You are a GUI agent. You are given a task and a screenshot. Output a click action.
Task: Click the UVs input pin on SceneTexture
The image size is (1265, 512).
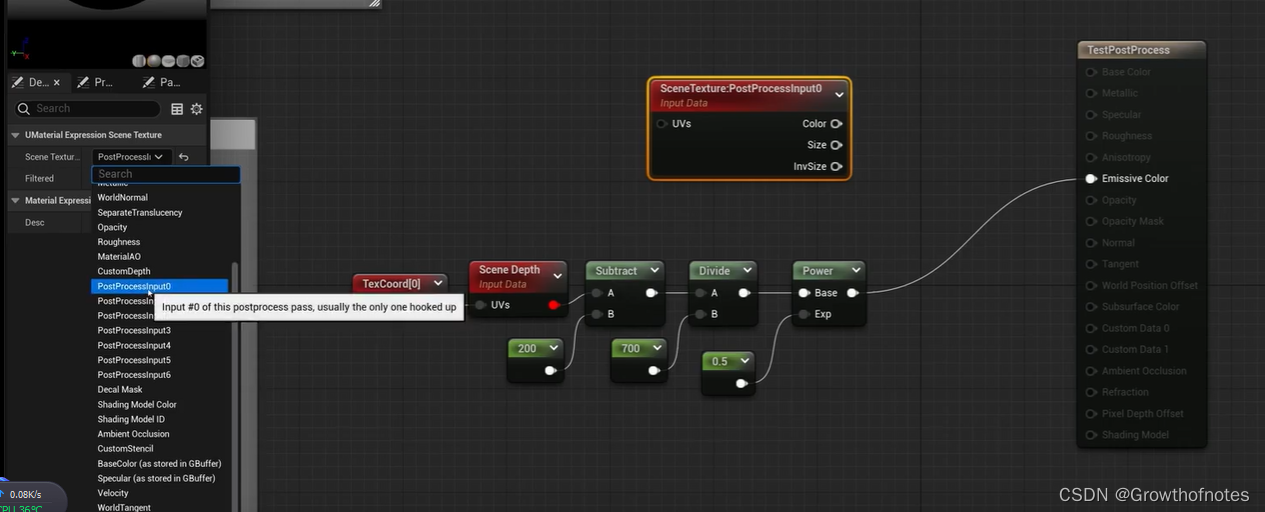662,124
